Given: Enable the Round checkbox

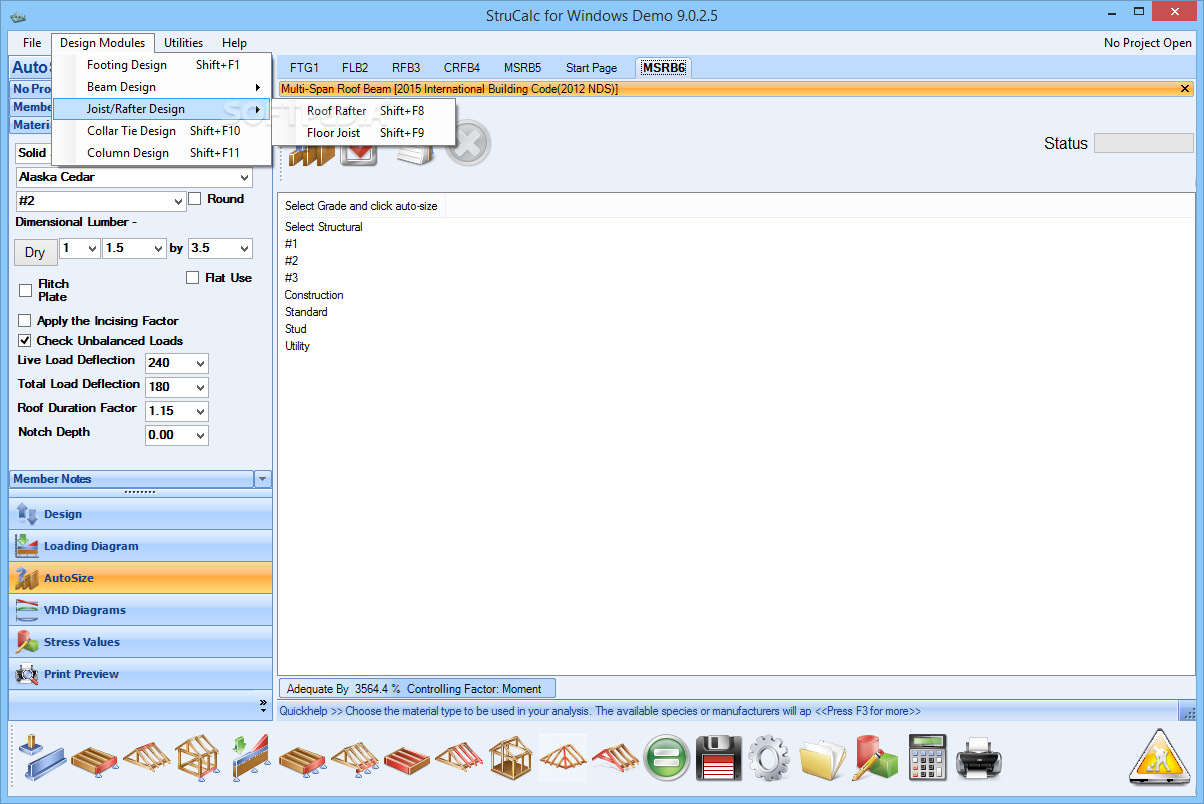Looking at the screenshot, I should pos(195,199).
